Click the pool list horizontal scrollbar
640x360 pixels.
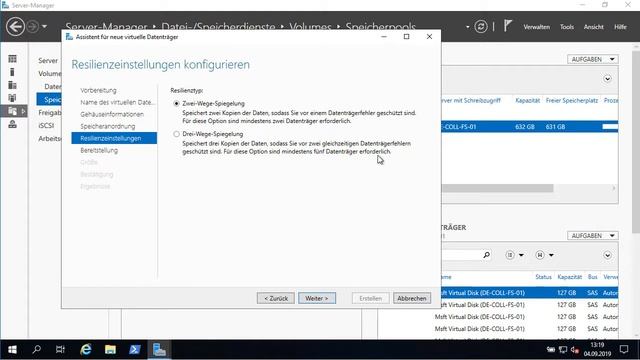497,188
